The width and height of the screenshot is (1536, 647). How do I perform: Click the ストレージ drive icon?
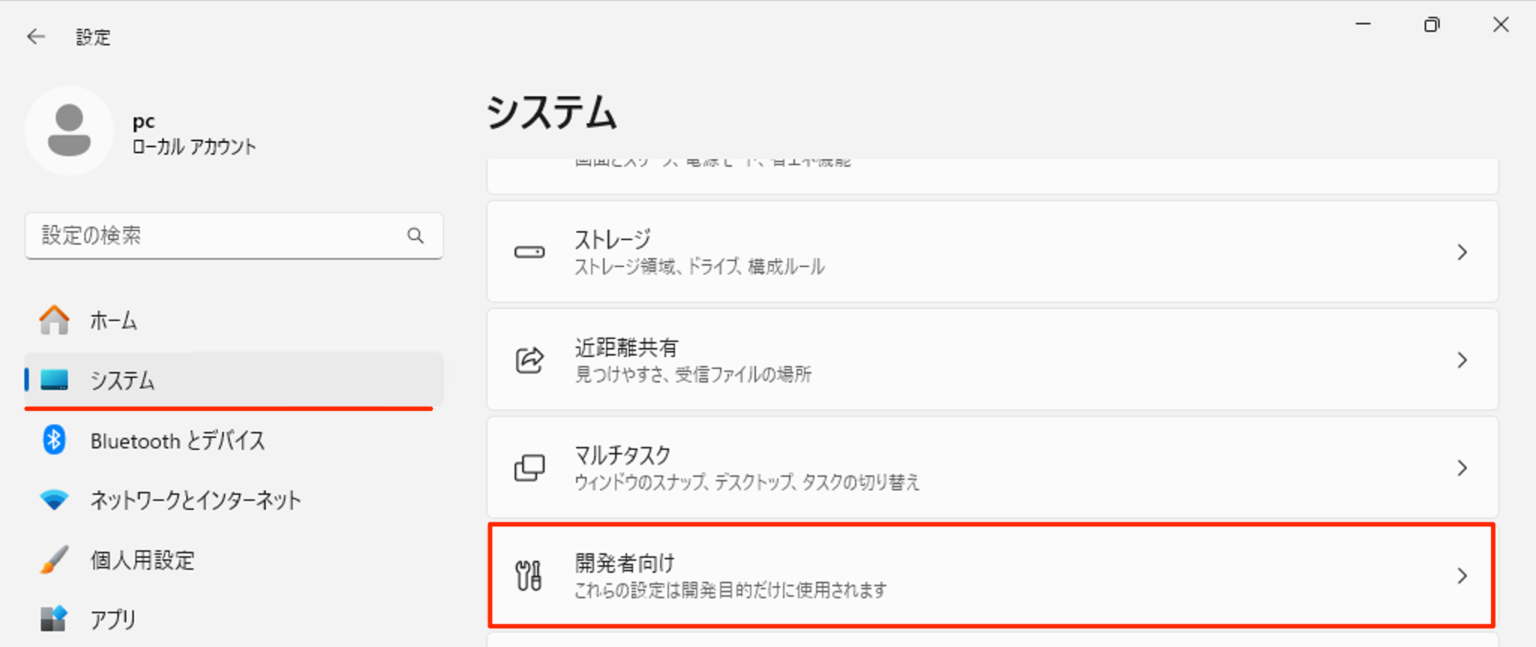point(530,252)
